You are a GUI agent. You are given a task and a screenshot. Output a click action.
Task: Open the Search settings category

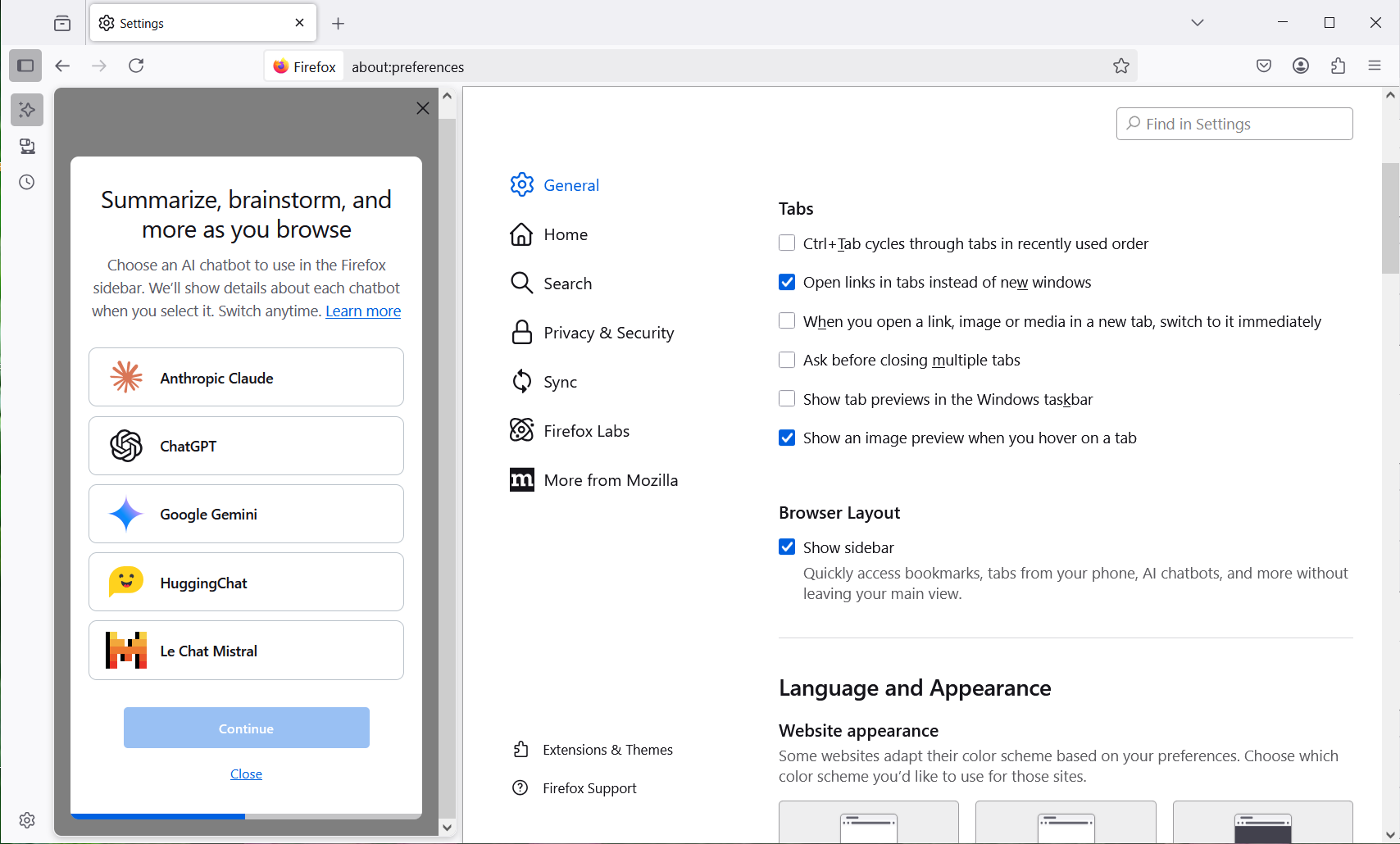tap(551, 284)
